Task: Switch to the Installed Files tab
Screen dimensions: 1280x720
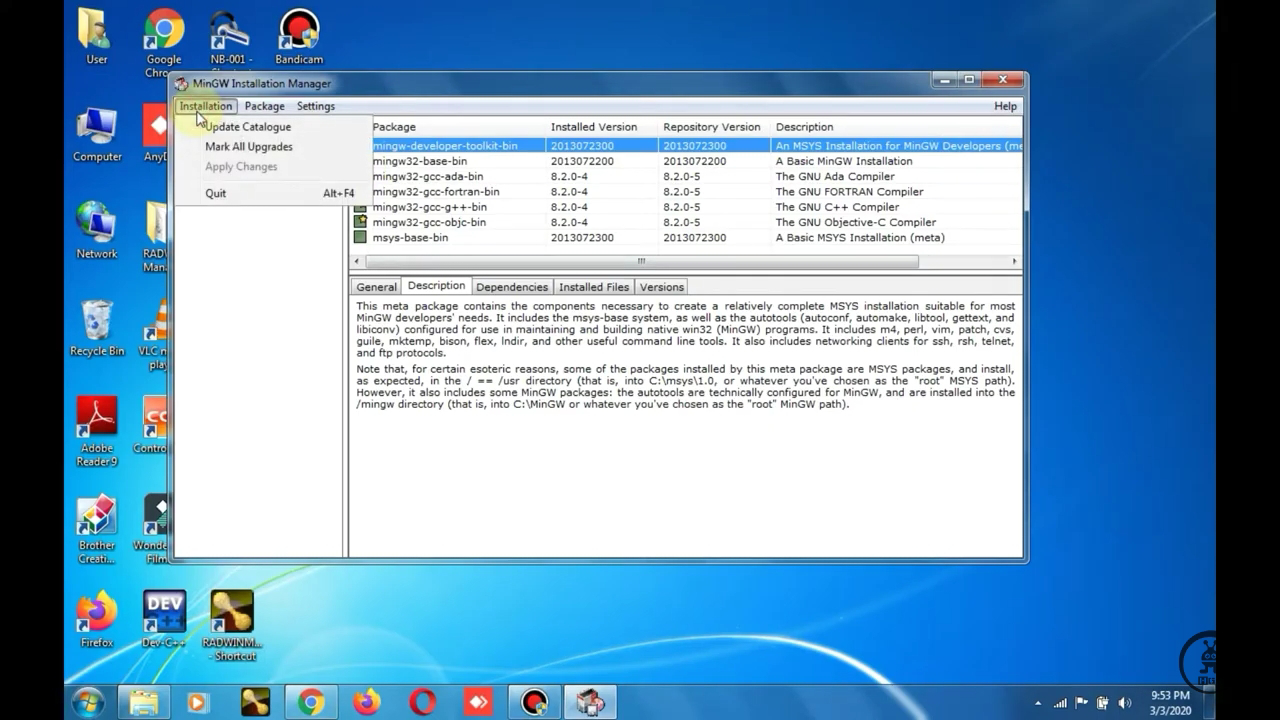Action: (593, 287)
